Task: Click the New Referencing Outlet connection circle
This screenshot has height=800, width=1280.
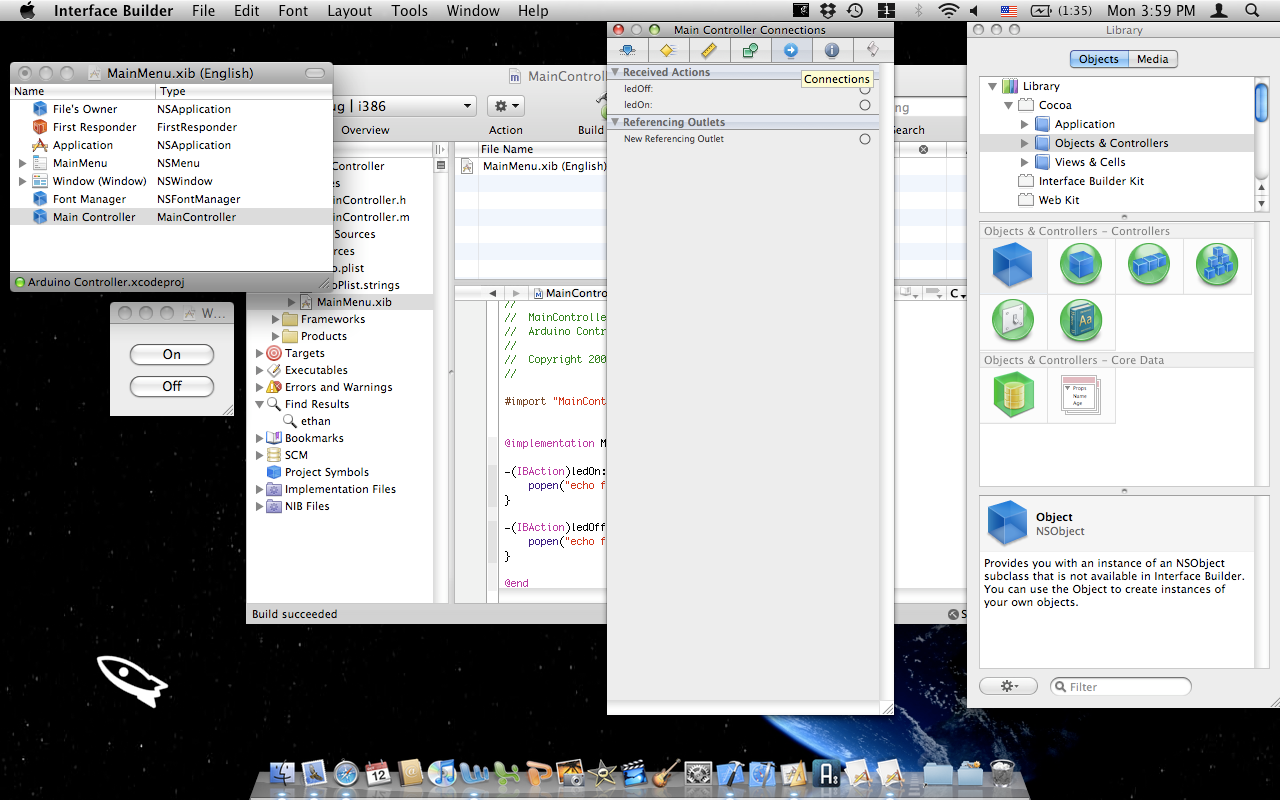Action: pos(865,139)
